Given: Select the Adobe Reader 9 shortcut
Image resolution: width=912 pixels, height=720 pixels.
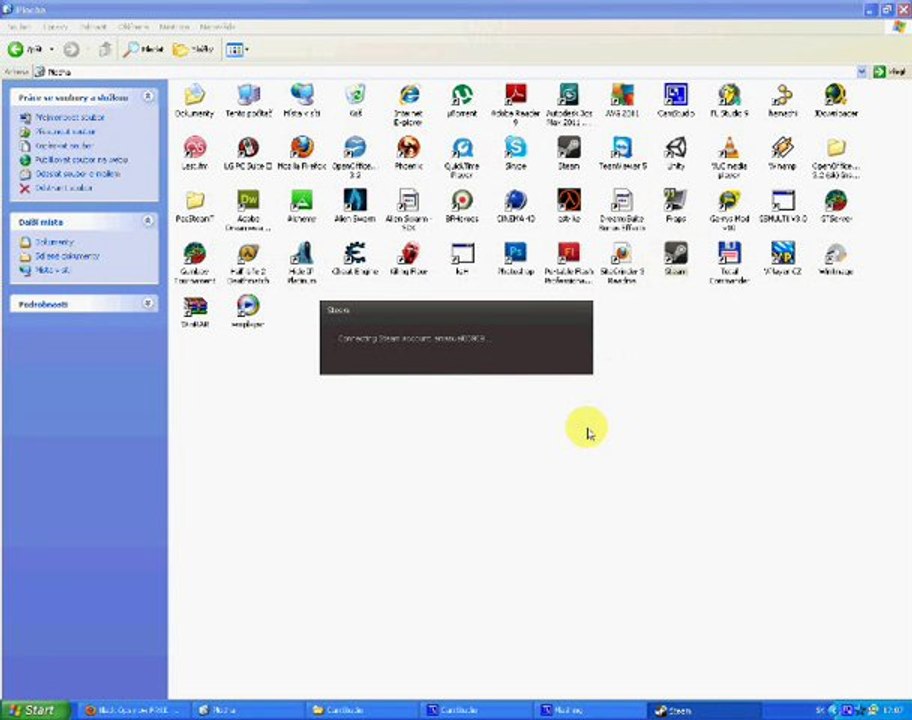Looking at the screenshot, I should pyautogui.click(x=515, y=105).
